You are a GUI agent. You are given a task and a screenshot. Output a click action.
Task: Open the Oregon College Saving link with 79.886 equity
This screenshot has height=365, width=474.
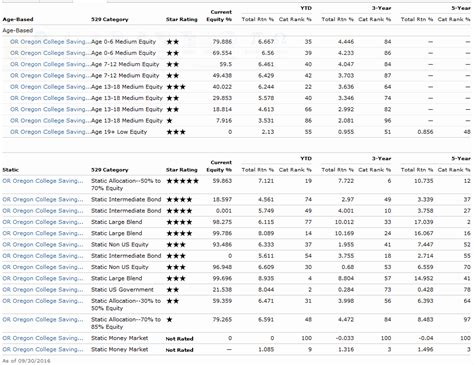tap(50, 42)
